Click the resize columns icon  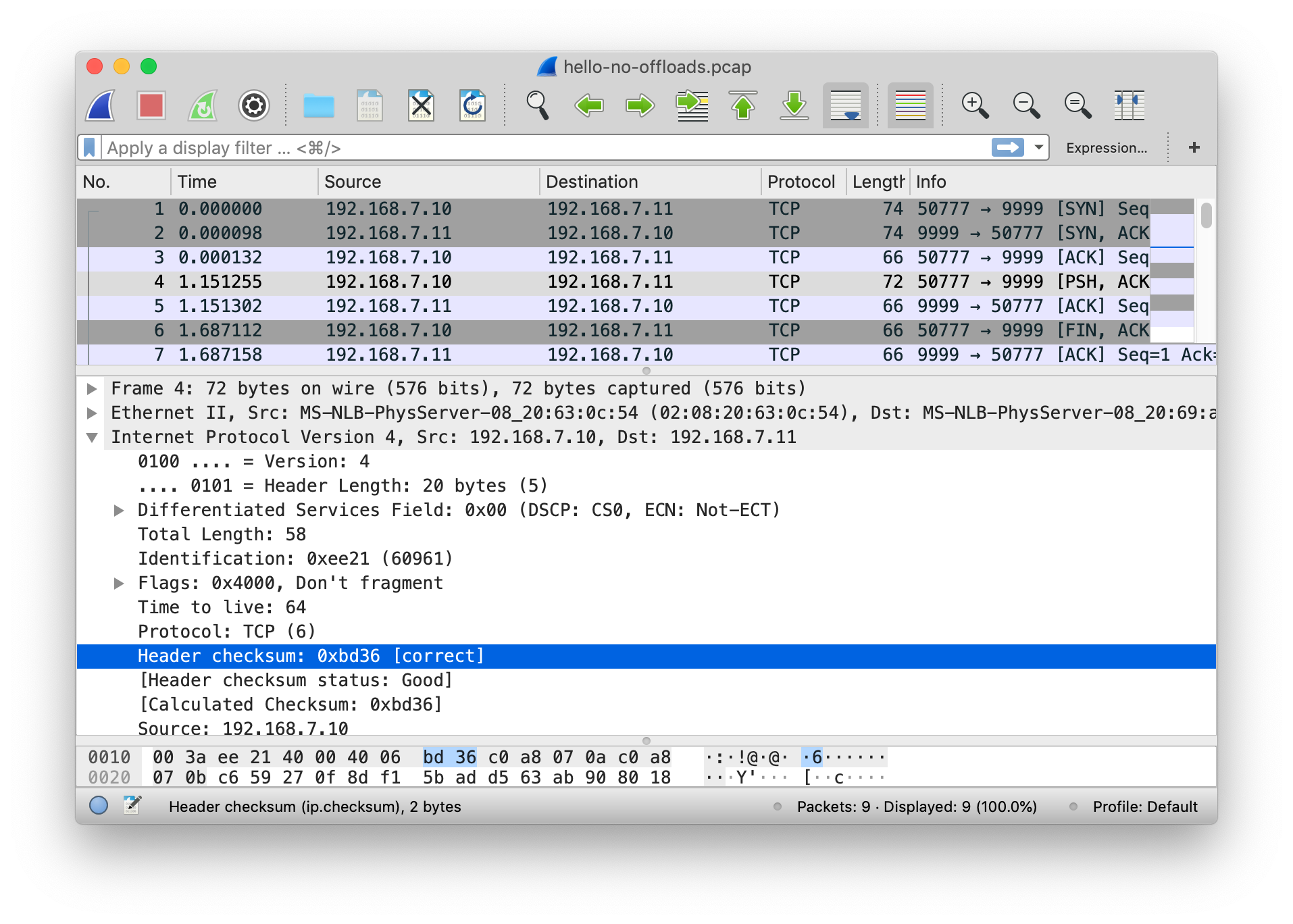tap(1129, 106)
